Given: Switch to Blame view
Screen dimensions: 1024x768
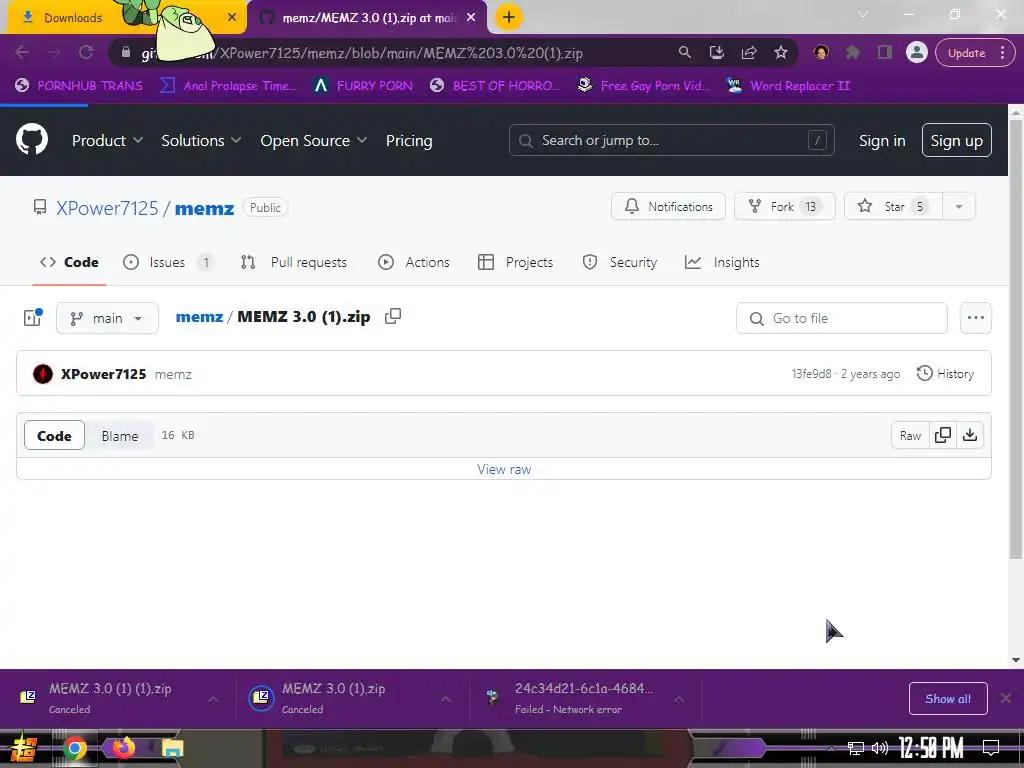Looking at the screenshot, I should coord(120,436).
